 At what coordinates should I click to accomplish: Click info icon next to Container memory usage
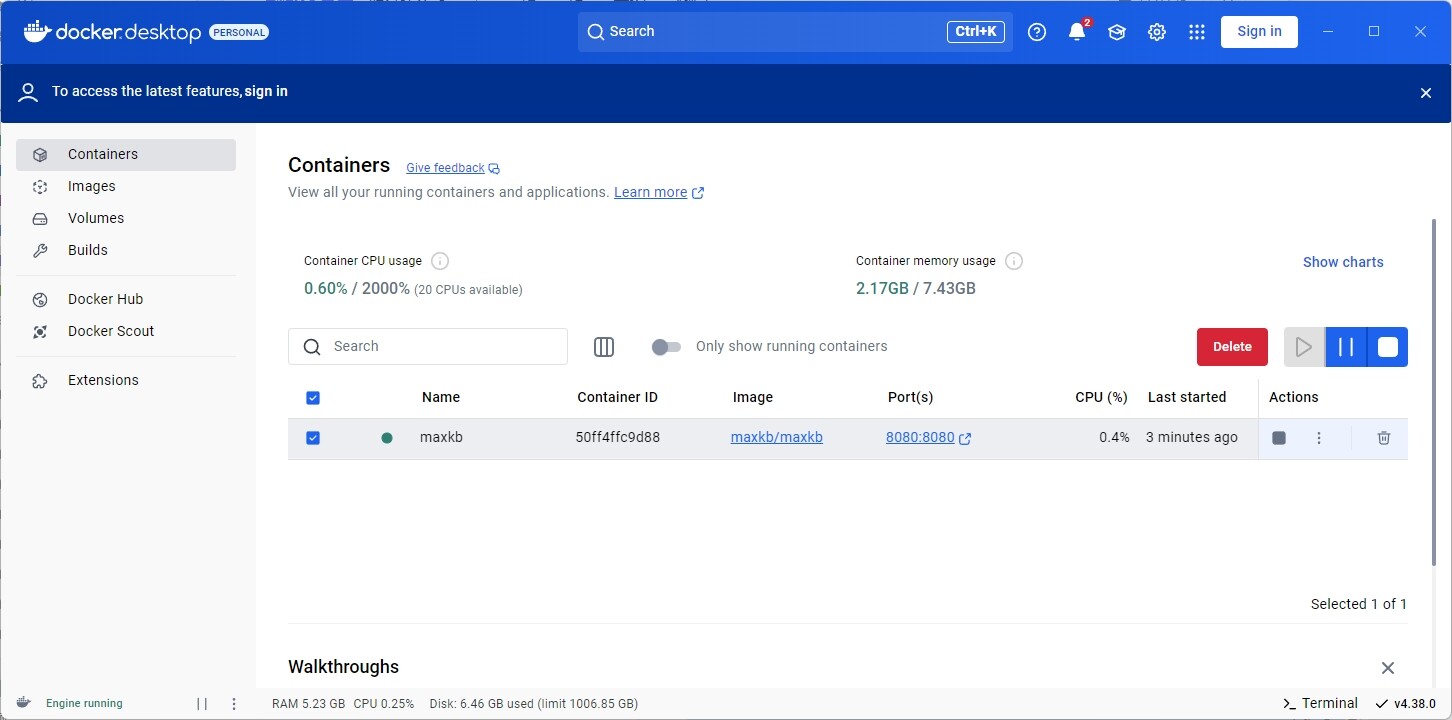[1014, 261]
